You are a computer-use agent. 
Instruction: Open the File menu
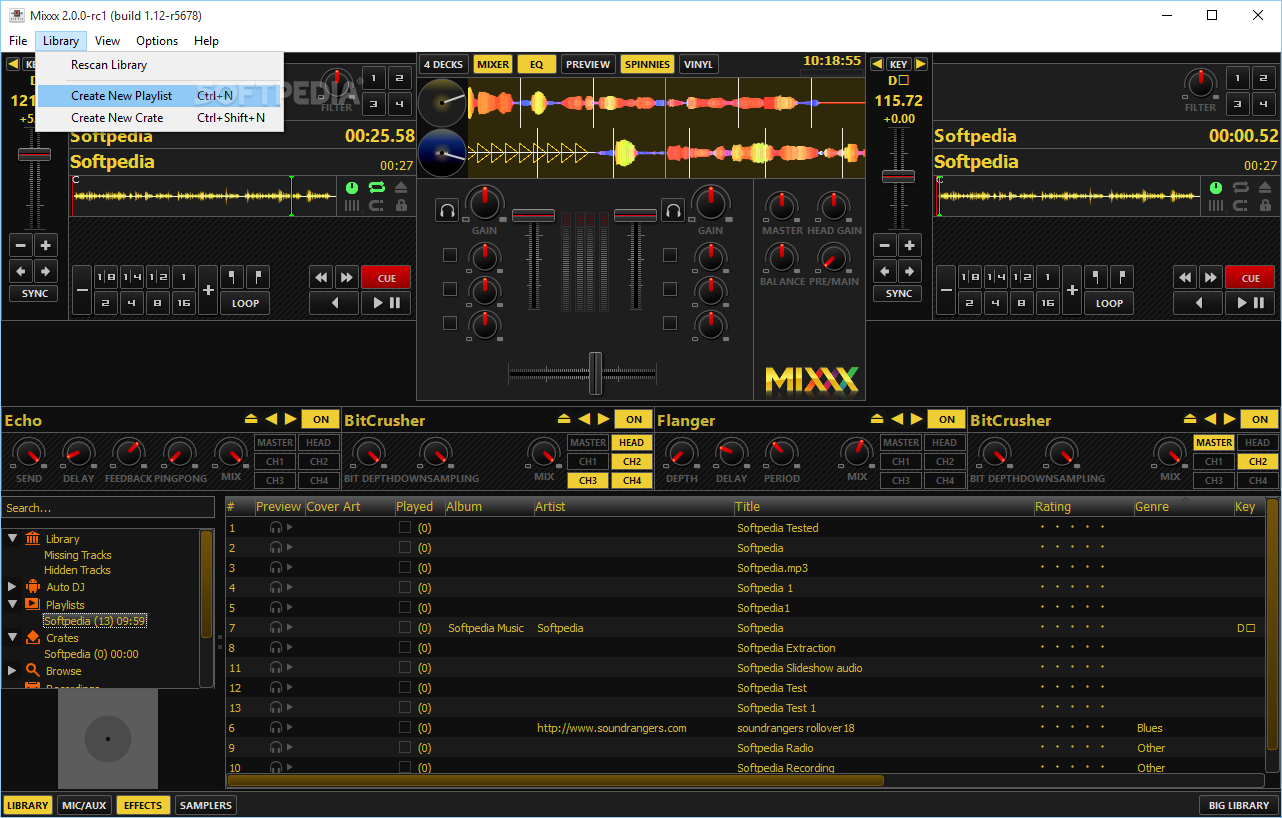coord(18,41)
